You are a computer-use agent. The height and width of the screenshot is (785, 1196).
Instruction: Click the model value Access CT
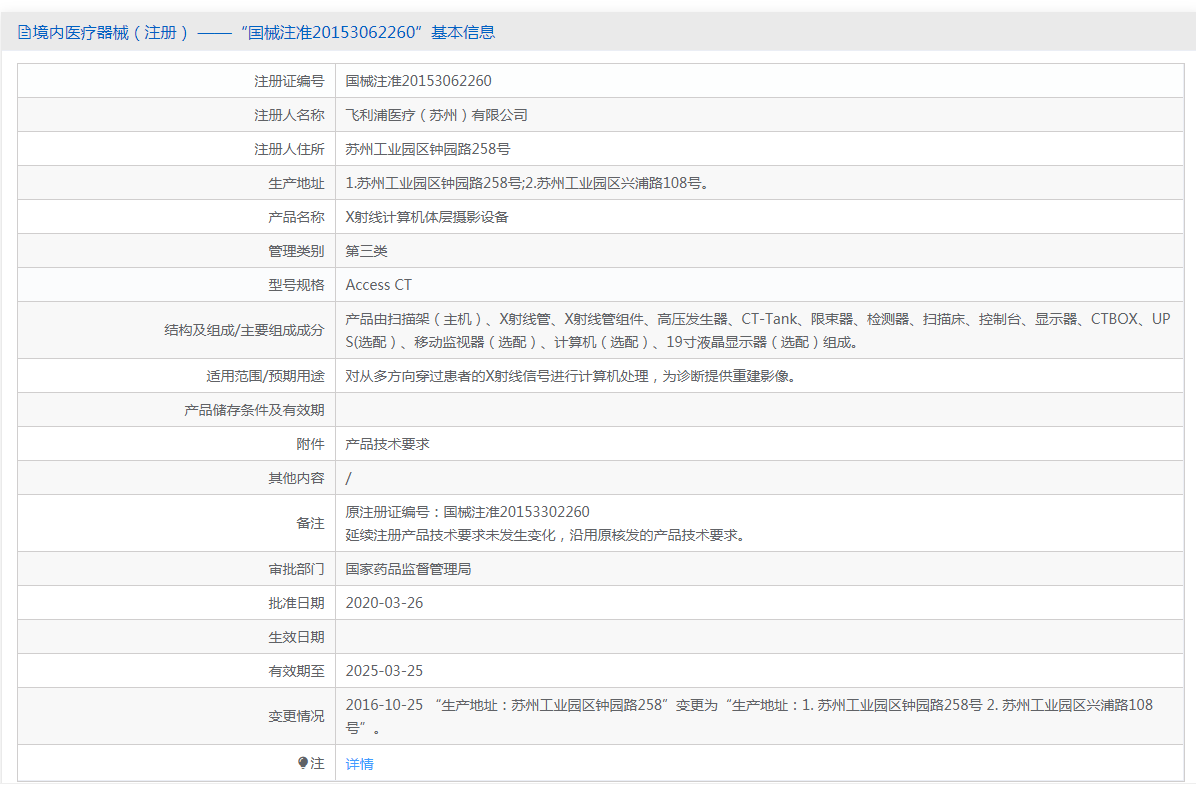click(x=378, y=285)
